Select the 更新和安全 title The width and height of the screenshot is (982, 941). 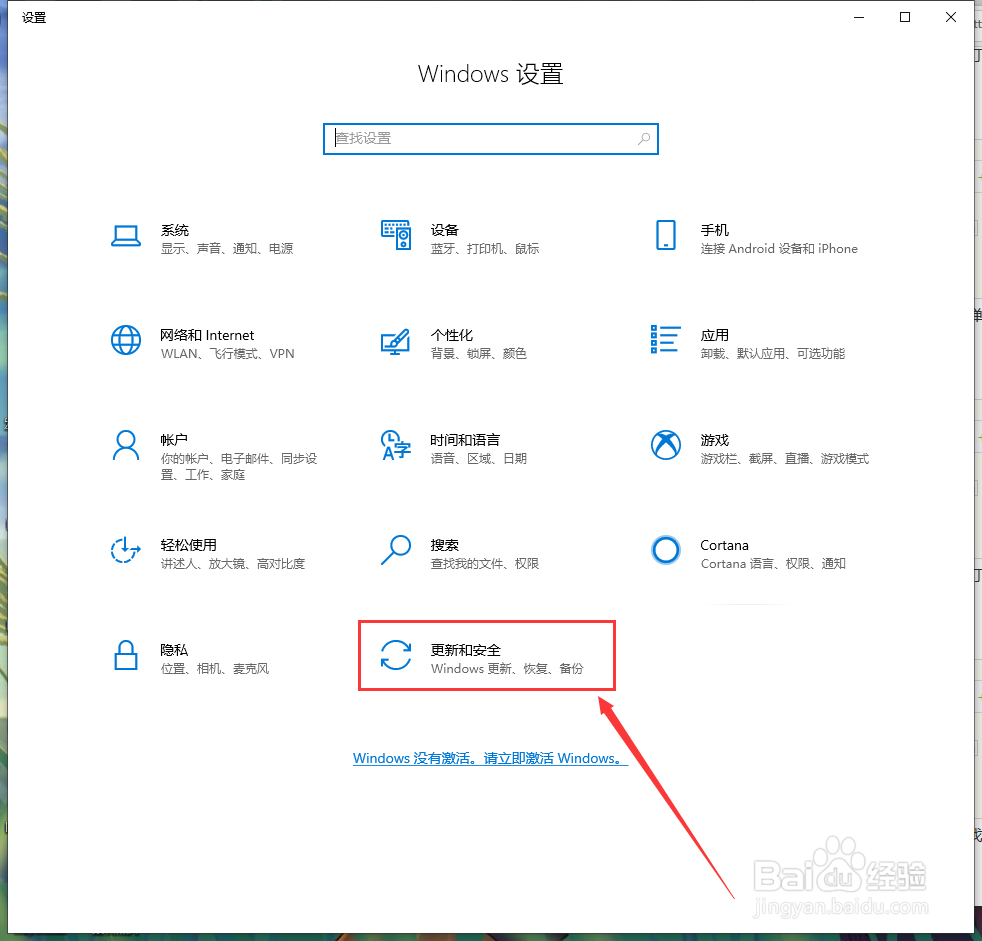pyautogui.click(x=465, y=650)
